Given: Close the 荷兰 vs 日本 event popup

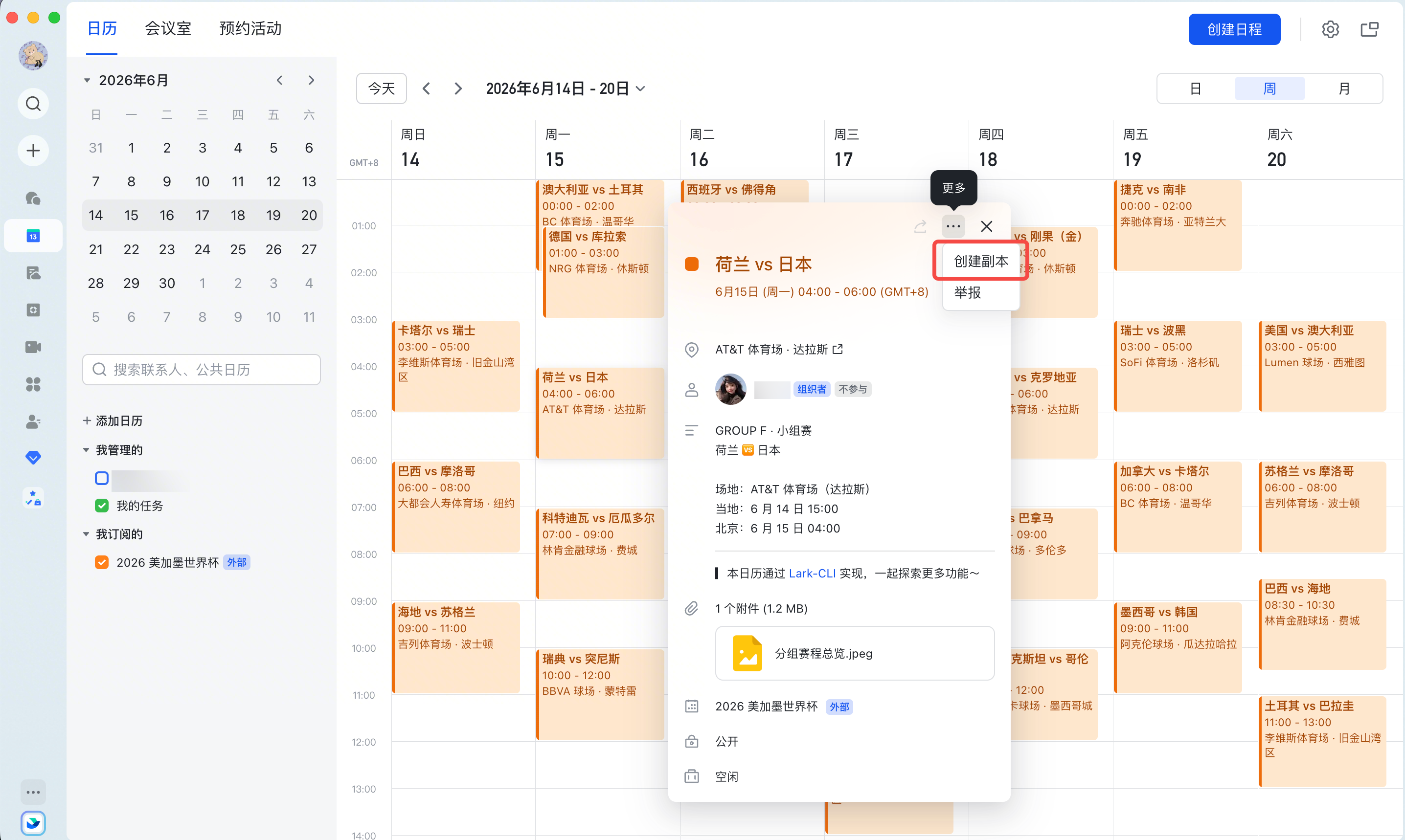Looking at the screenshot, I should tap(987, 226).
